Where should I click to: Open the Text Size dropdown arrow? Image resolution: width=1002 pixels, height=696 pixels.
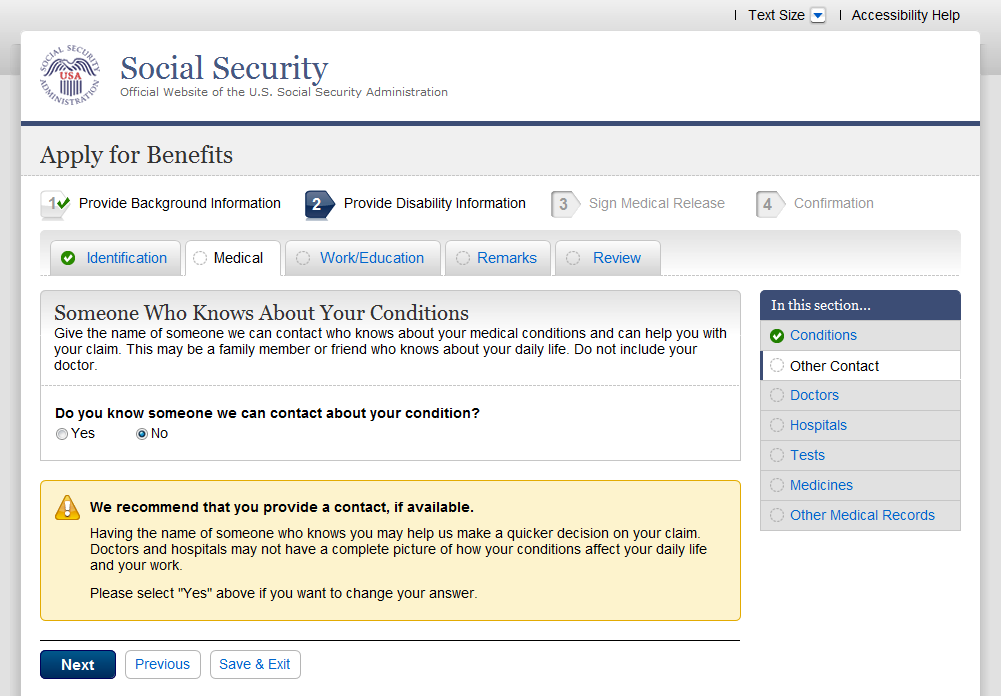click(818, 15)
